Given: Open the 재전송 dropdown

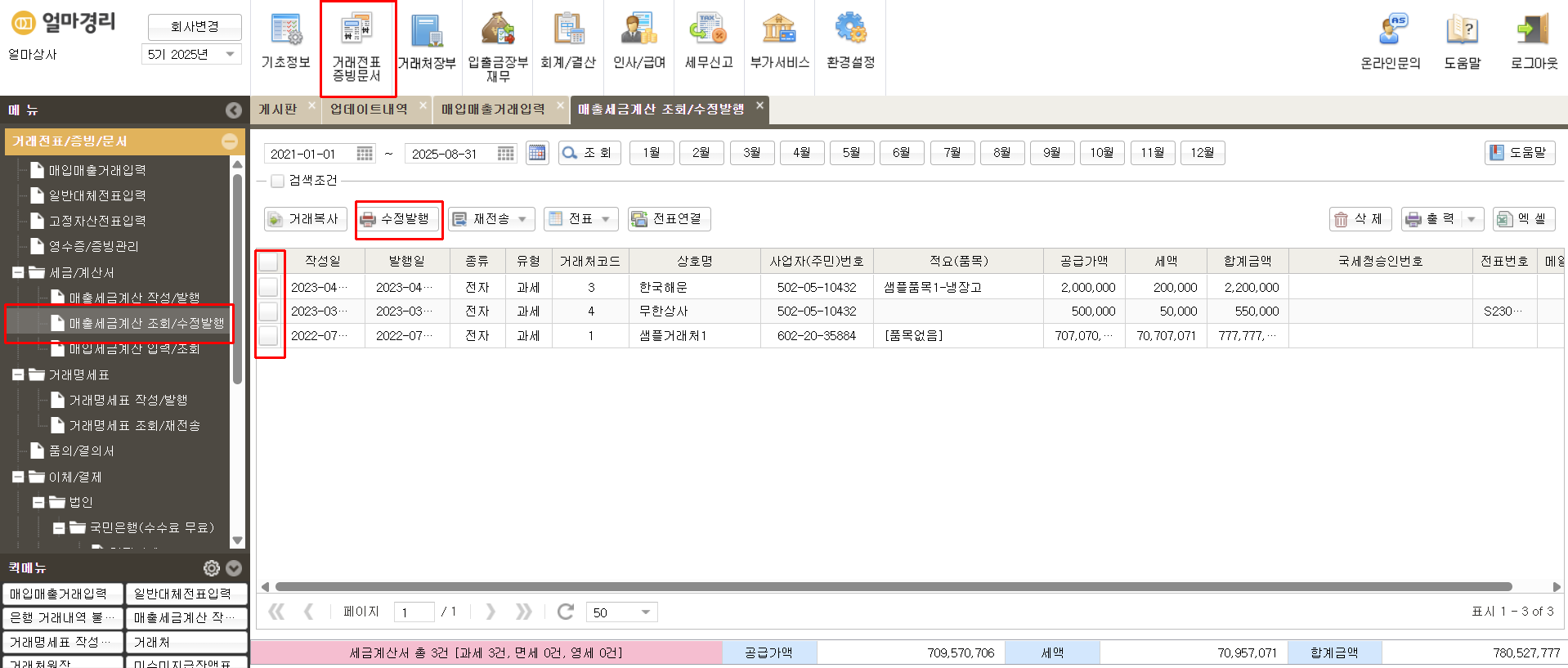Looking at the screenshot, I should tap(492, 219).
